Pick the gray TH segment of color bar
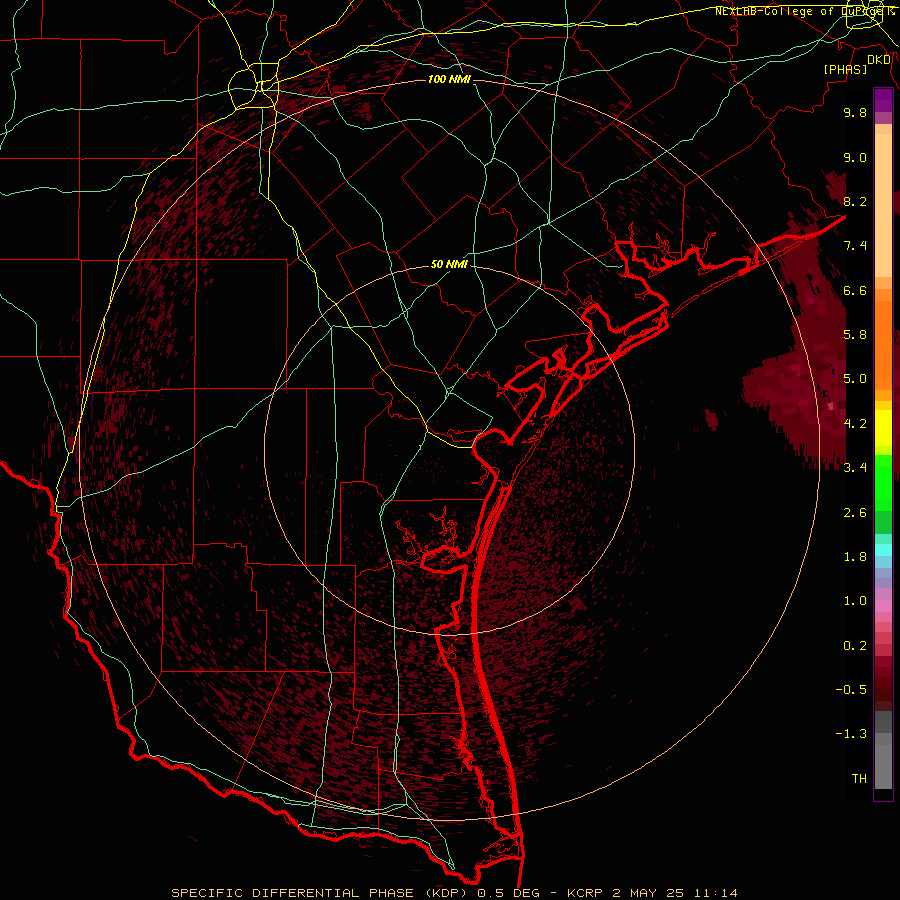This screenshot has width=900, height=900. click(x=883, y=767)
